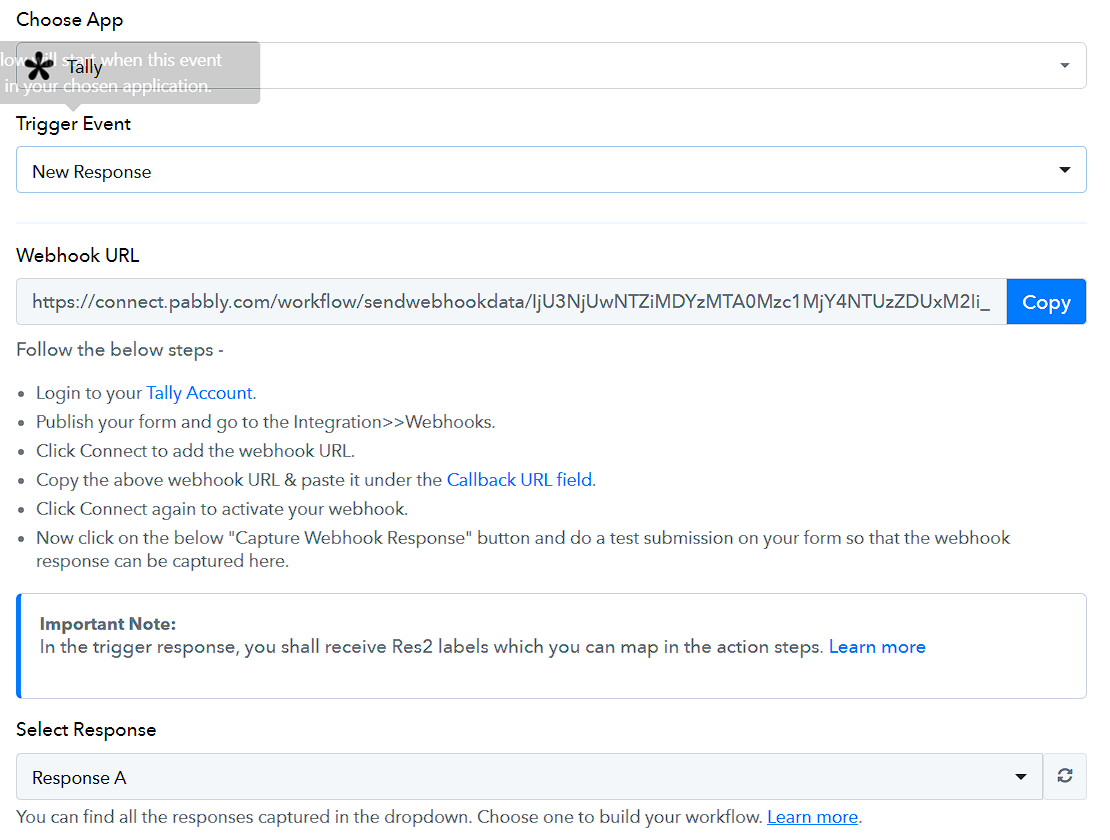Click the Choose App heading

(x=69, y=20)
